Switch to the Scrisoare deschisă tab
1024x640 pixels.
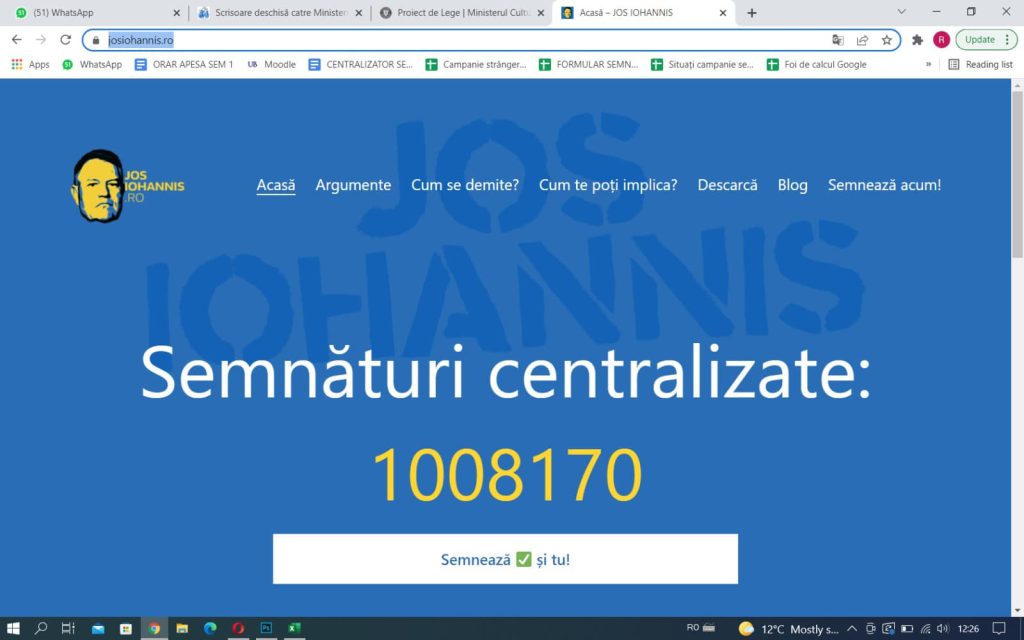click(x=280, y=12)
